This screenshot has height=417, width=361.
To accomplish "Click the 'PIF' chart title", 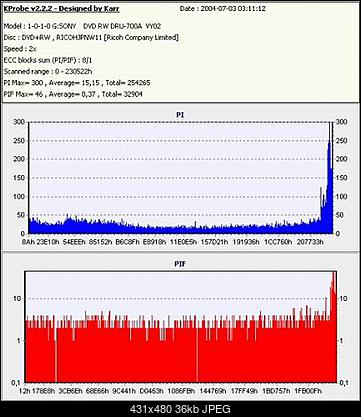I will (180, 264).
